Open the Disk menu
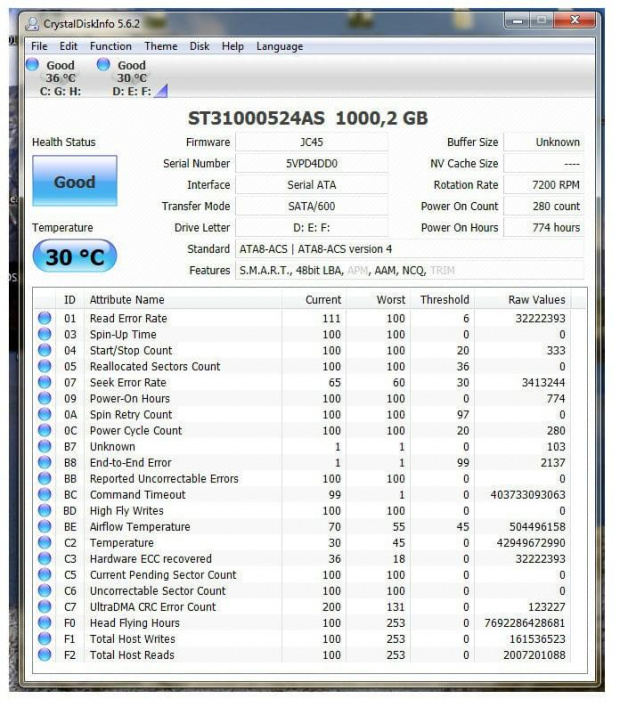Image resolution: width=620 pixels, height=707 pixels. tap(199, 46)
